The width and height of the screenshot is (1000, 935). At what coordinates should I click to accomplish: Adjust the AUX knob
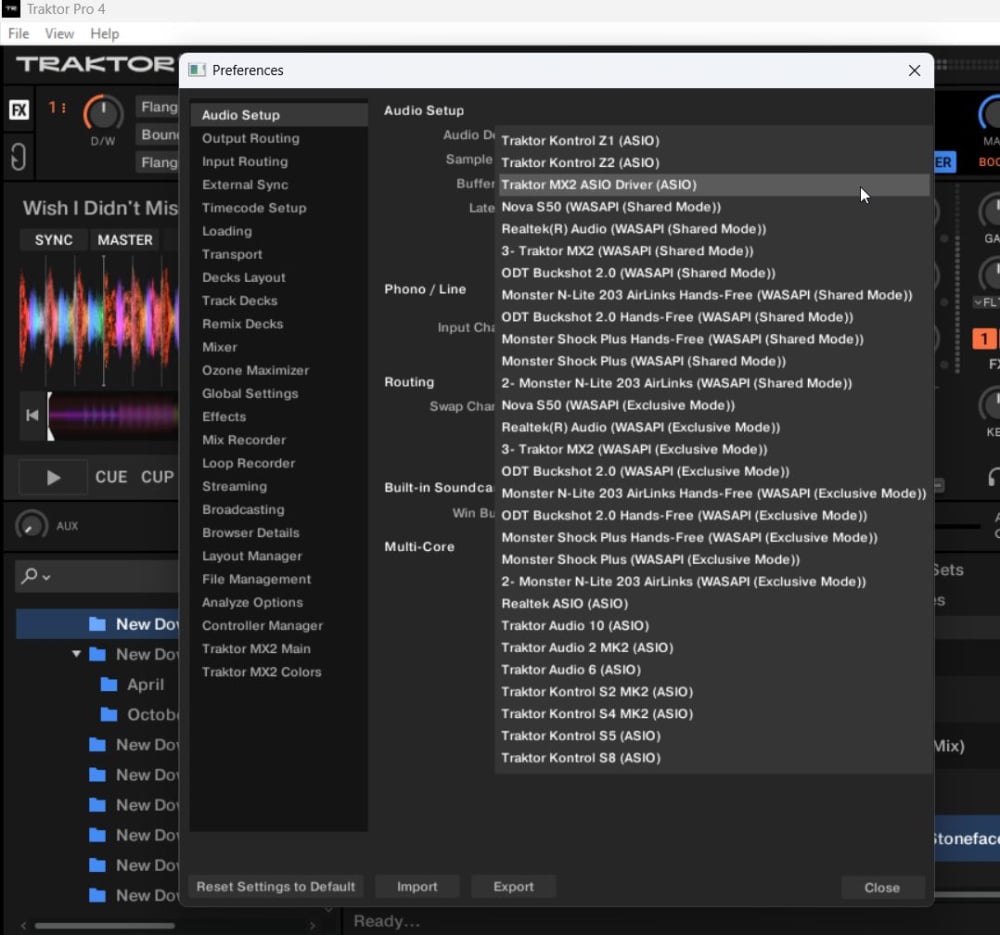point(31,526)
